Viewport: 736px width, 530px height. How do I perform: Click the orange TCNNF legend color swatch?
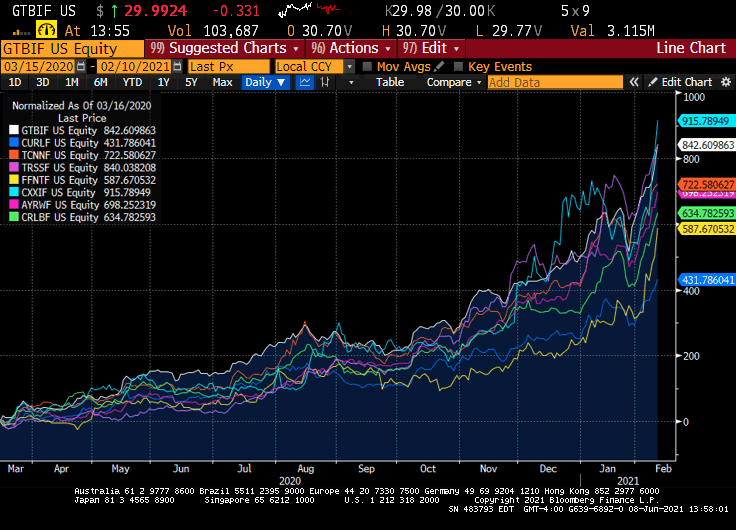[x=14, y=155]
